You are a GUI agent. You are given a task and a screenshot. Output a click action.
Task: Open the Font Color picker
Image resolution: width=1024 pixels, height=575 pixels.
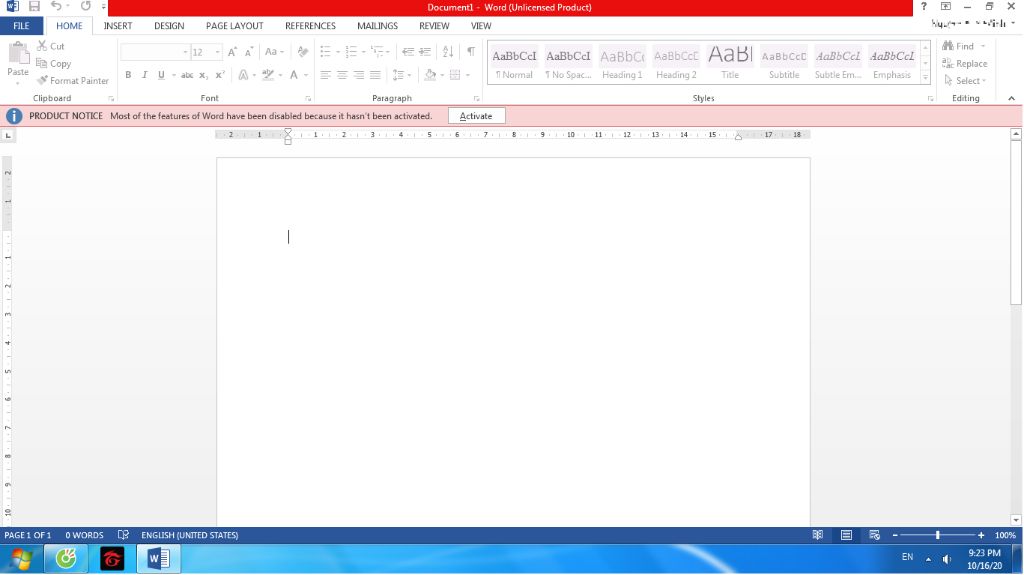[295, 75]
